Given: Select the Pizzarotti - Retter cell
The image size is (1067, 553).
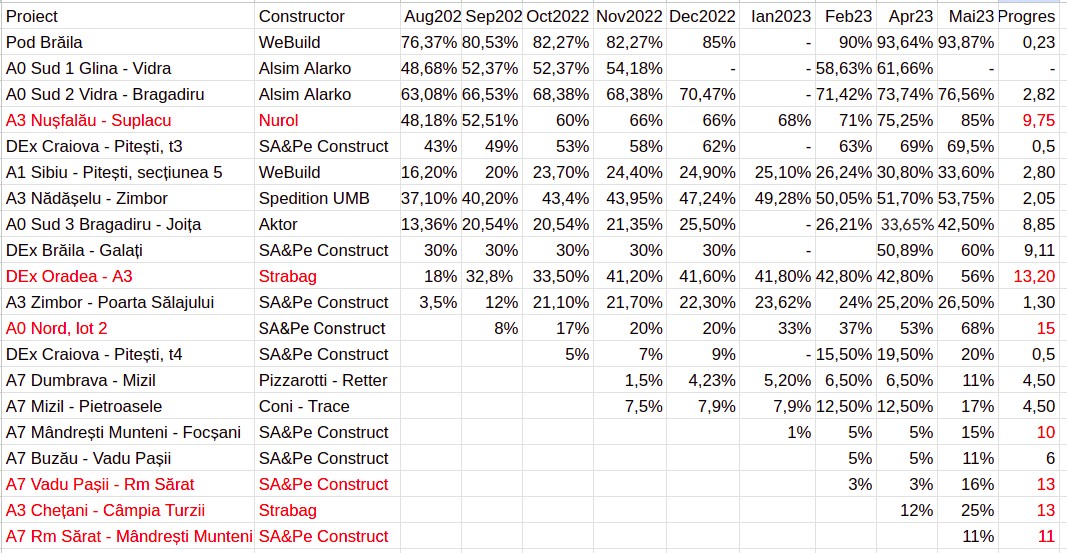Looking at the screenshot, I should pos(321,380).
